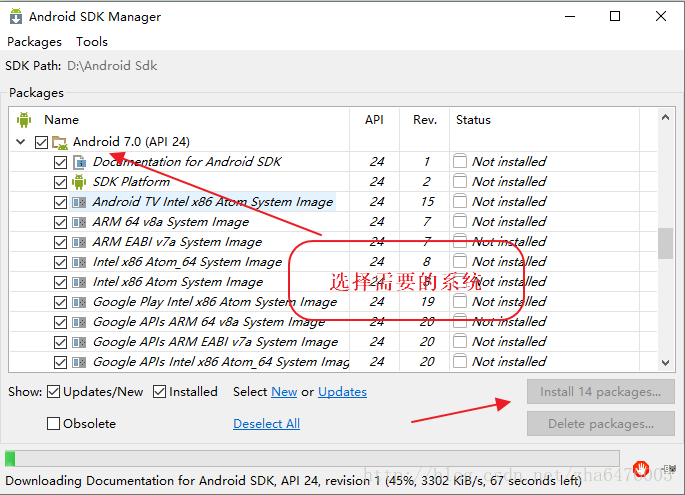
Task: Toggle the Updates/New show checkbox
Action: point(53,392)
